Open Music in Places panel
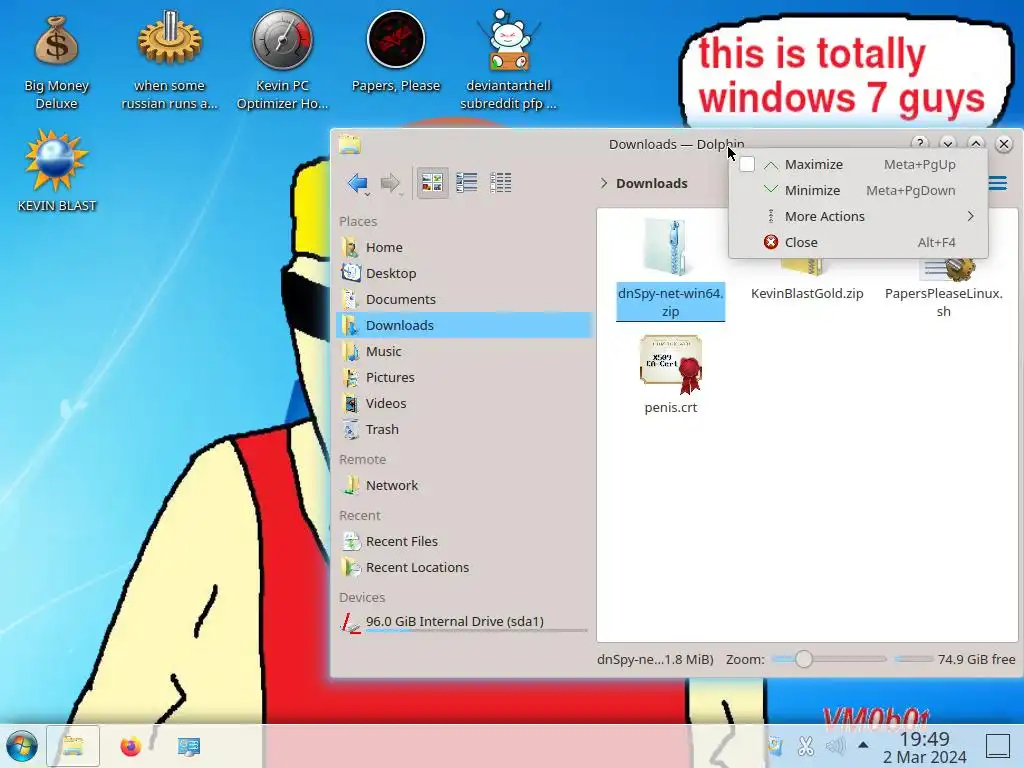 464,351
